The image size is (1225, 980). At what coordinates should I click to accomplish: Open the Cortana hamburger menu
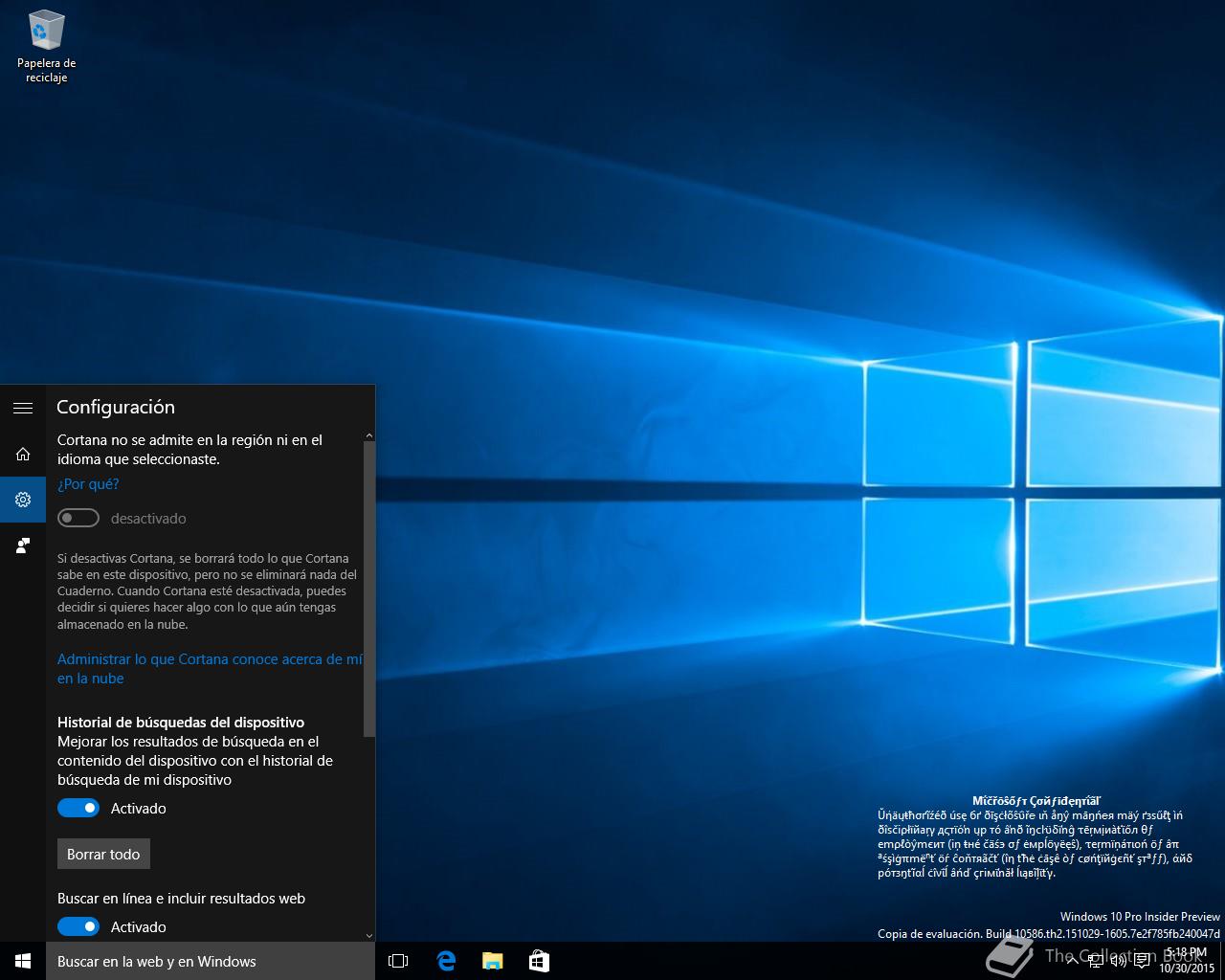23,408
